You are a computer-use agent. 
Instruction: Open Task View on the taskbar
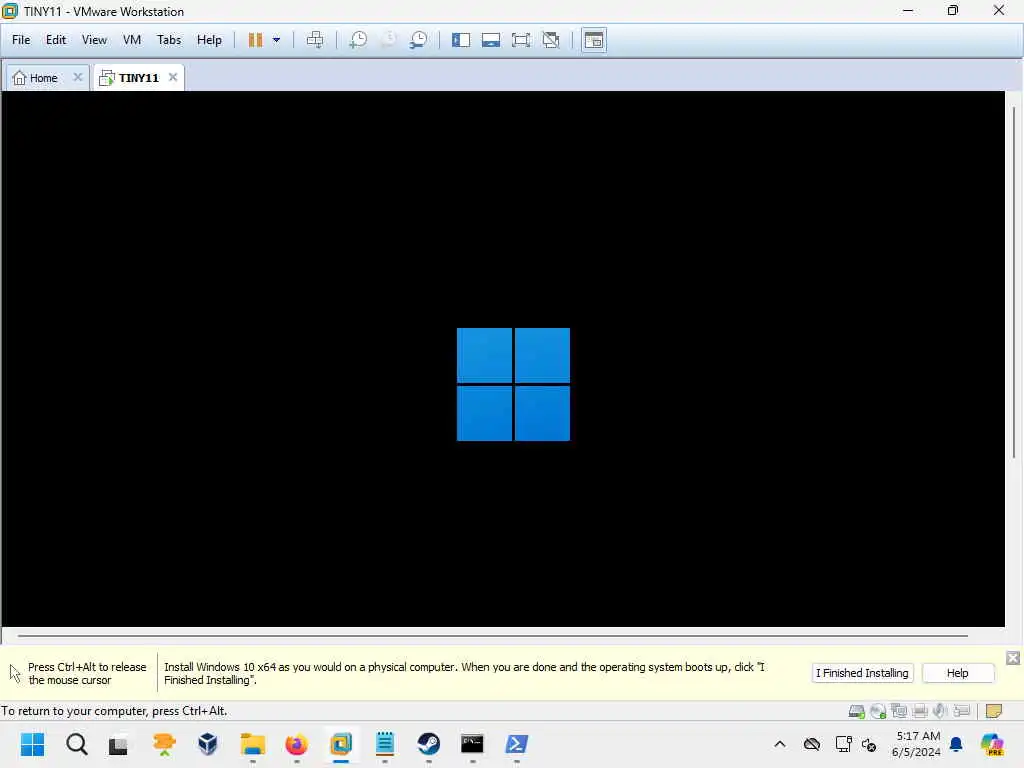pyautogui.click(x=119, y=744)
